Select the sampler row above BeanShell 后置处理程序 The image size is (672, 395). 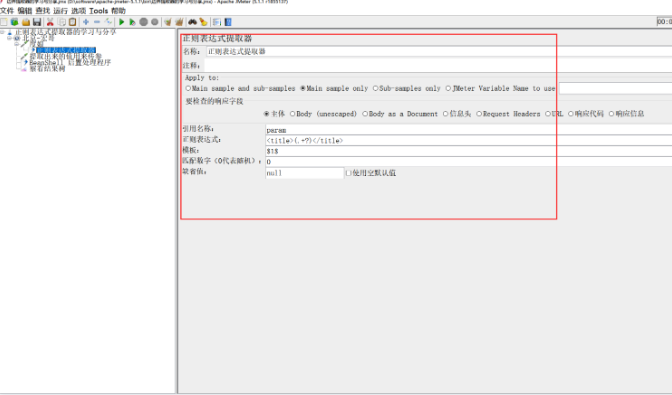tap(66, 56)
